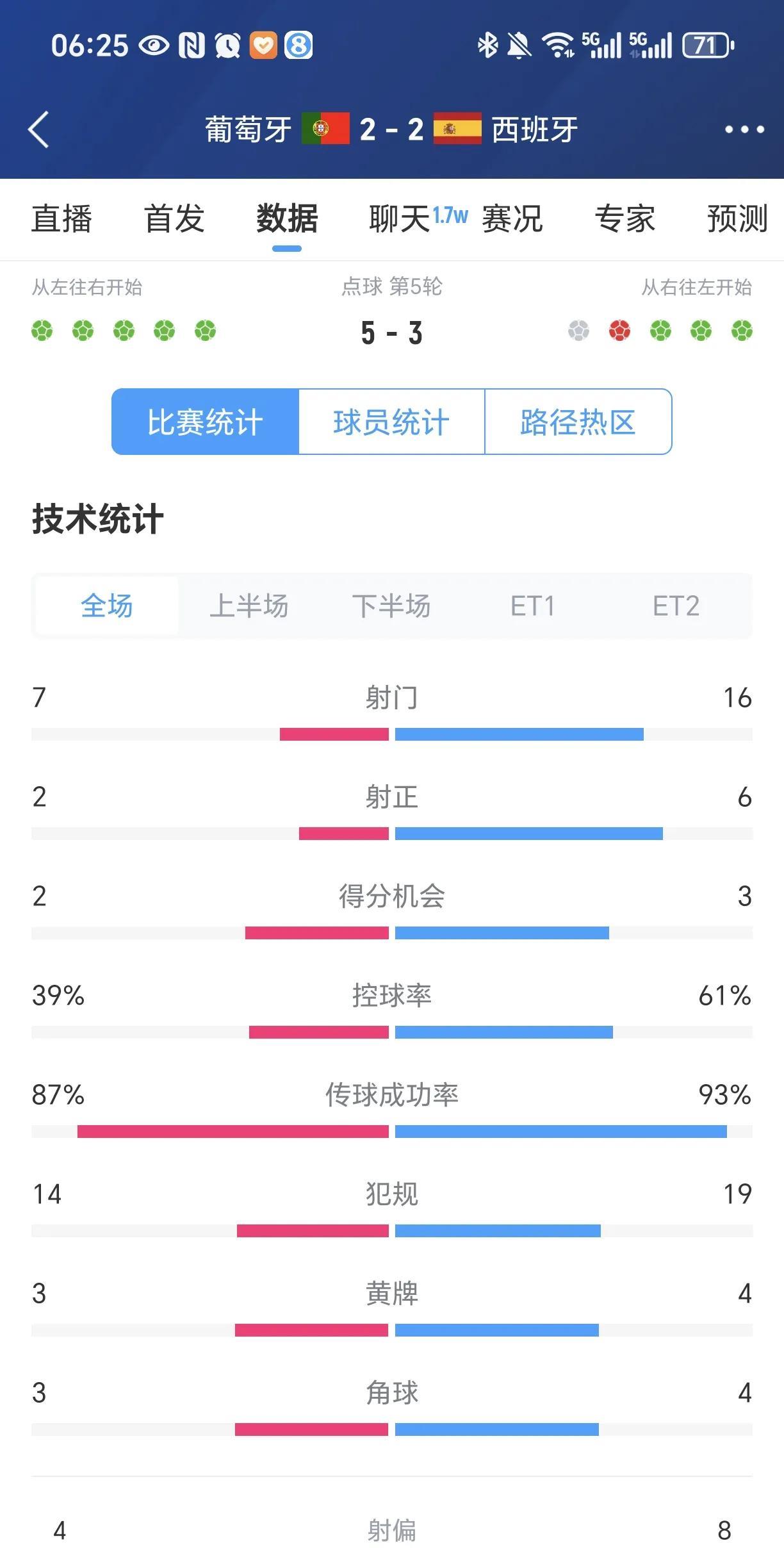This screenshot has width=784, height=1557.
Task: Open the three-dots more menu
Action: tap(744, 129)
